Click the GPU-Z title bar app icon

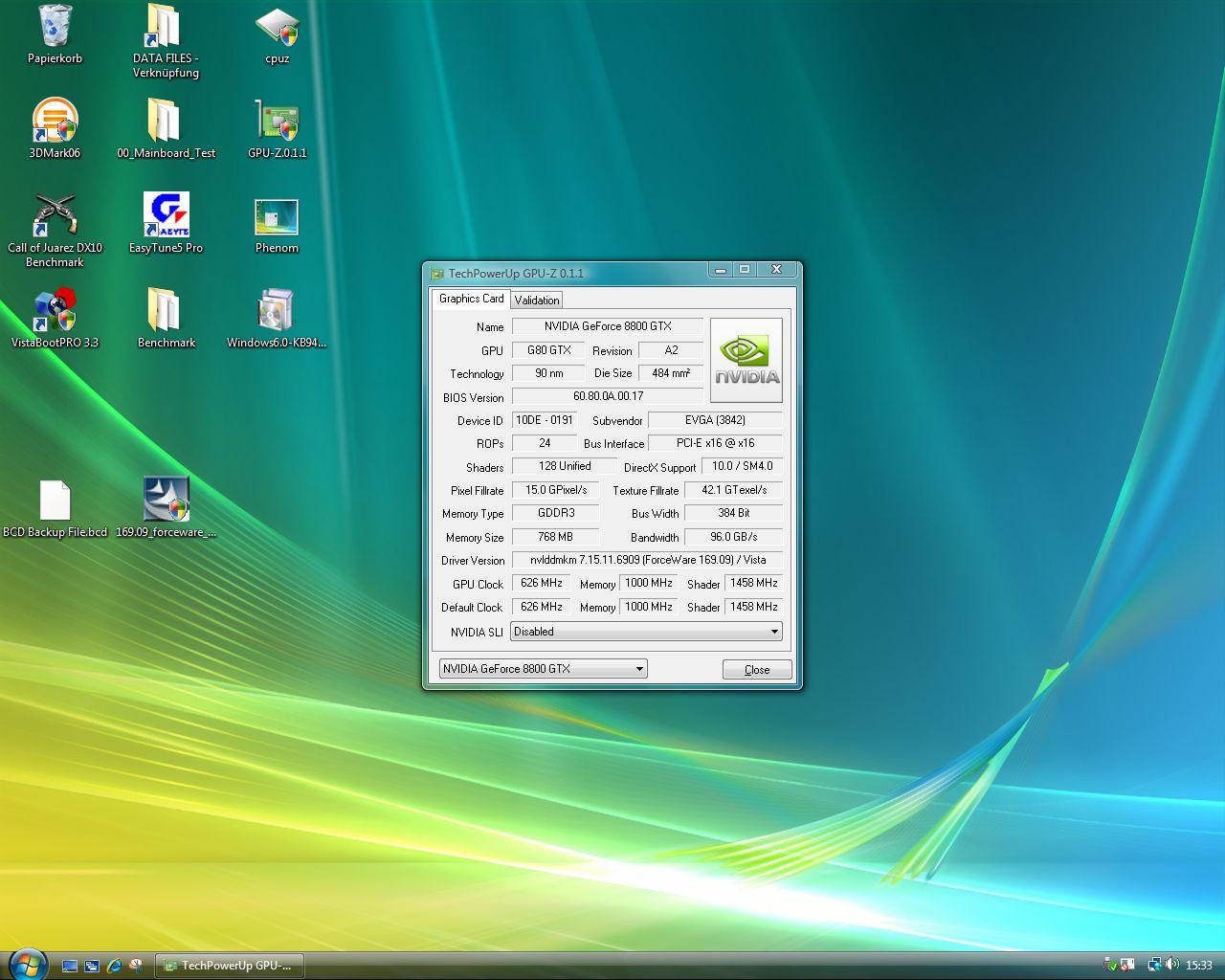(437, 274)
